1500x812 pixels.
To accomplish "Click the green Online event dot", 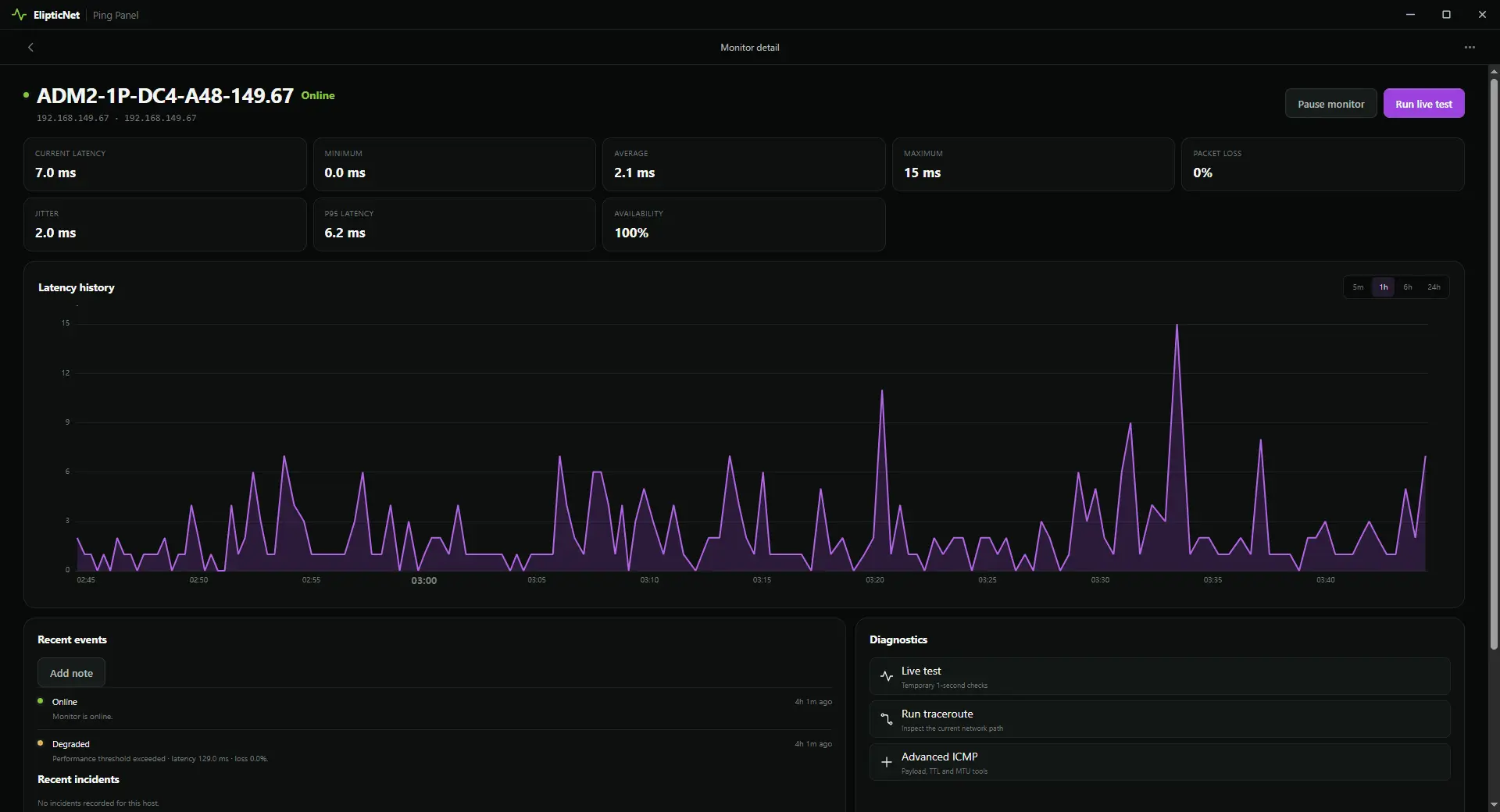I will click(x=41, y=701).
